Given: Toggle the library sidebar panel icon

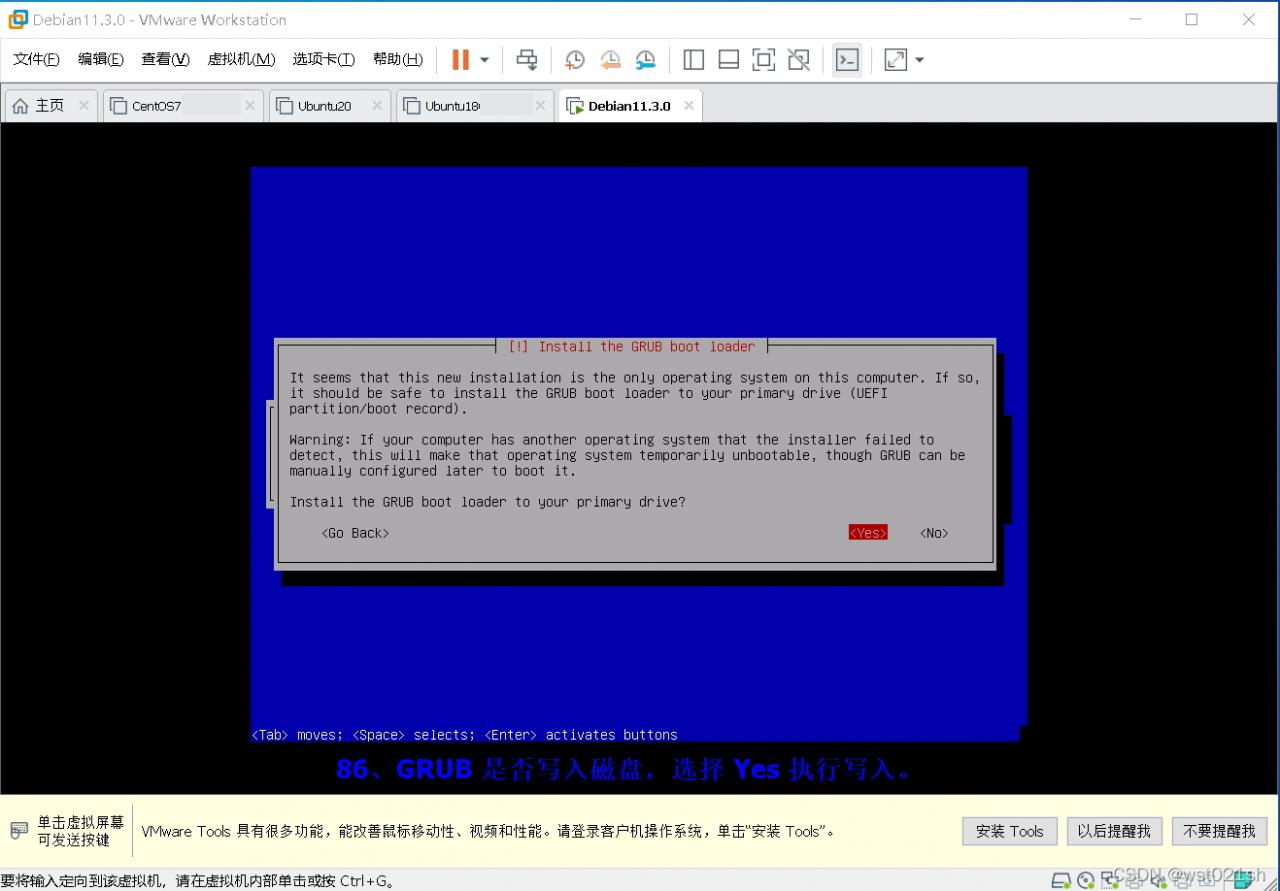Looking at the screenshot, I should (693, 60).
